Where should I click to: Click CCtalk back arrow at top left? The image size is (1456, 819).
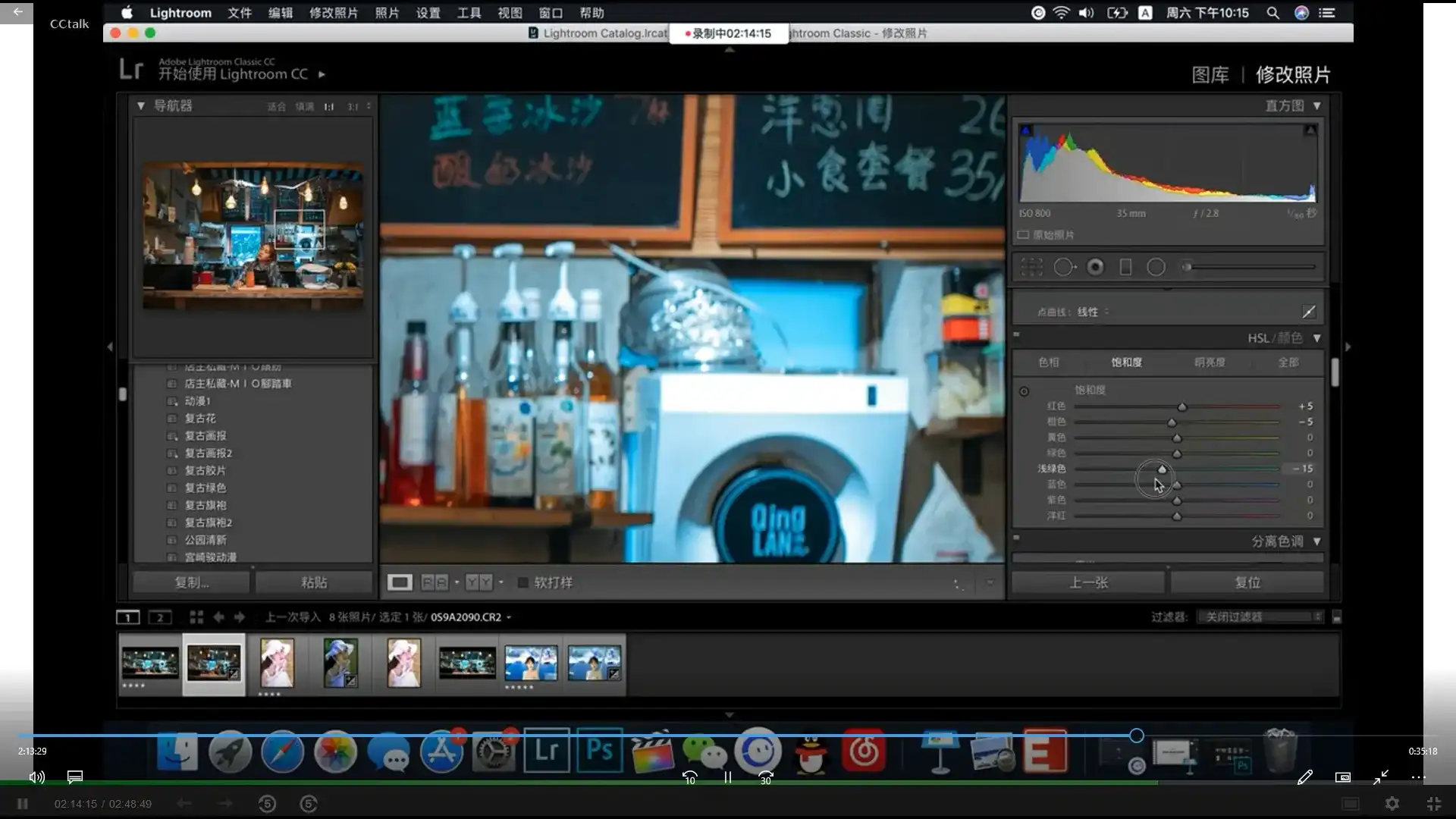(17, 12)
